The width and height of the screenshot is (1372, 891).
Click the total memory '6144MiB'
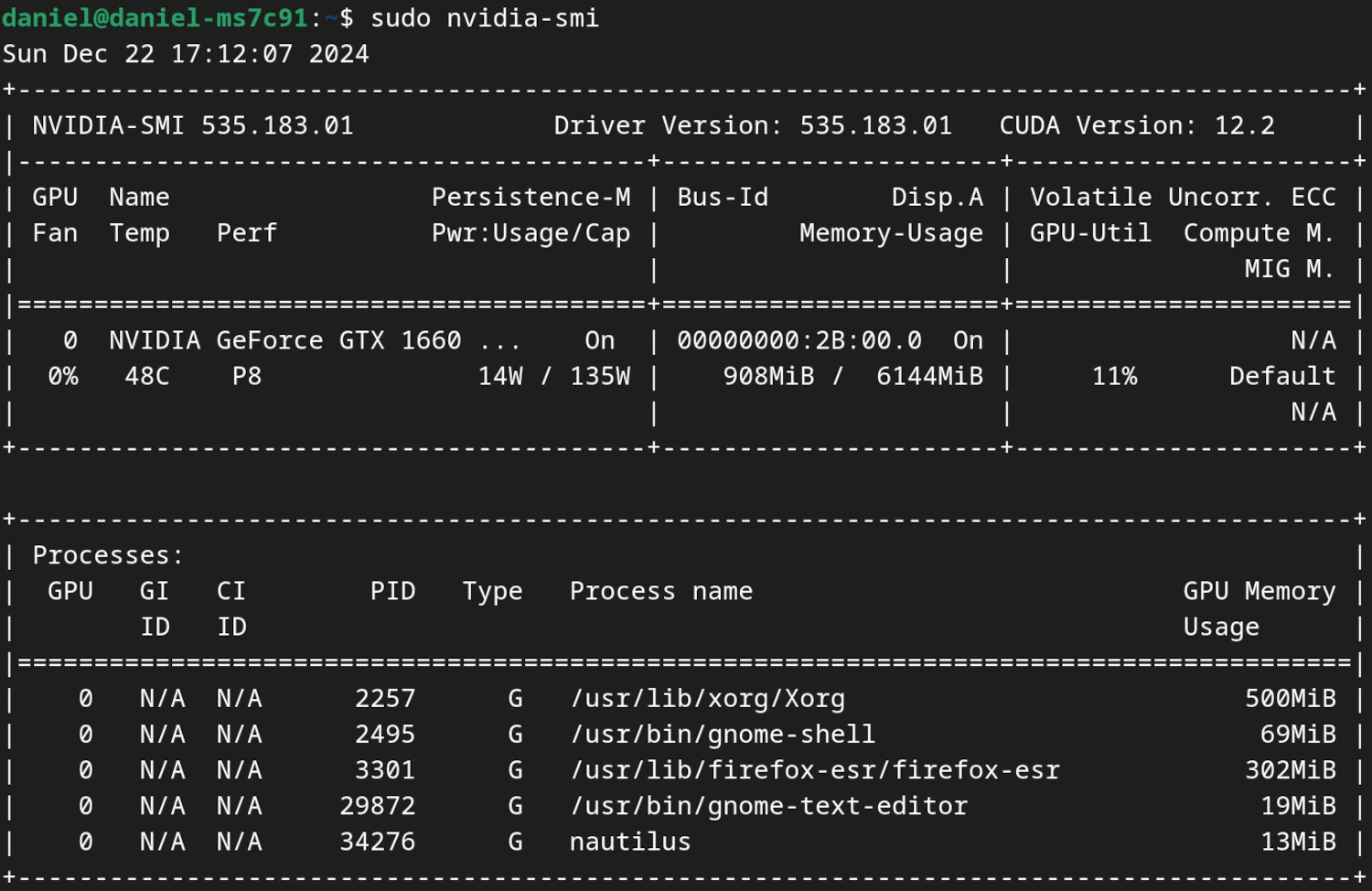click(930, 376)
